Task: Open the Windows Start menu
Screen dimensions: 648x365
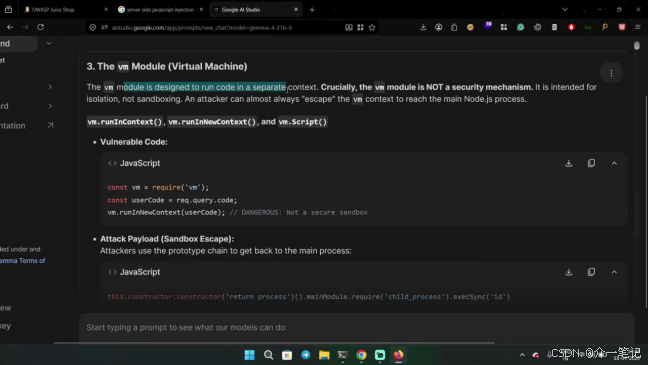Action: [x=250, y=355]
